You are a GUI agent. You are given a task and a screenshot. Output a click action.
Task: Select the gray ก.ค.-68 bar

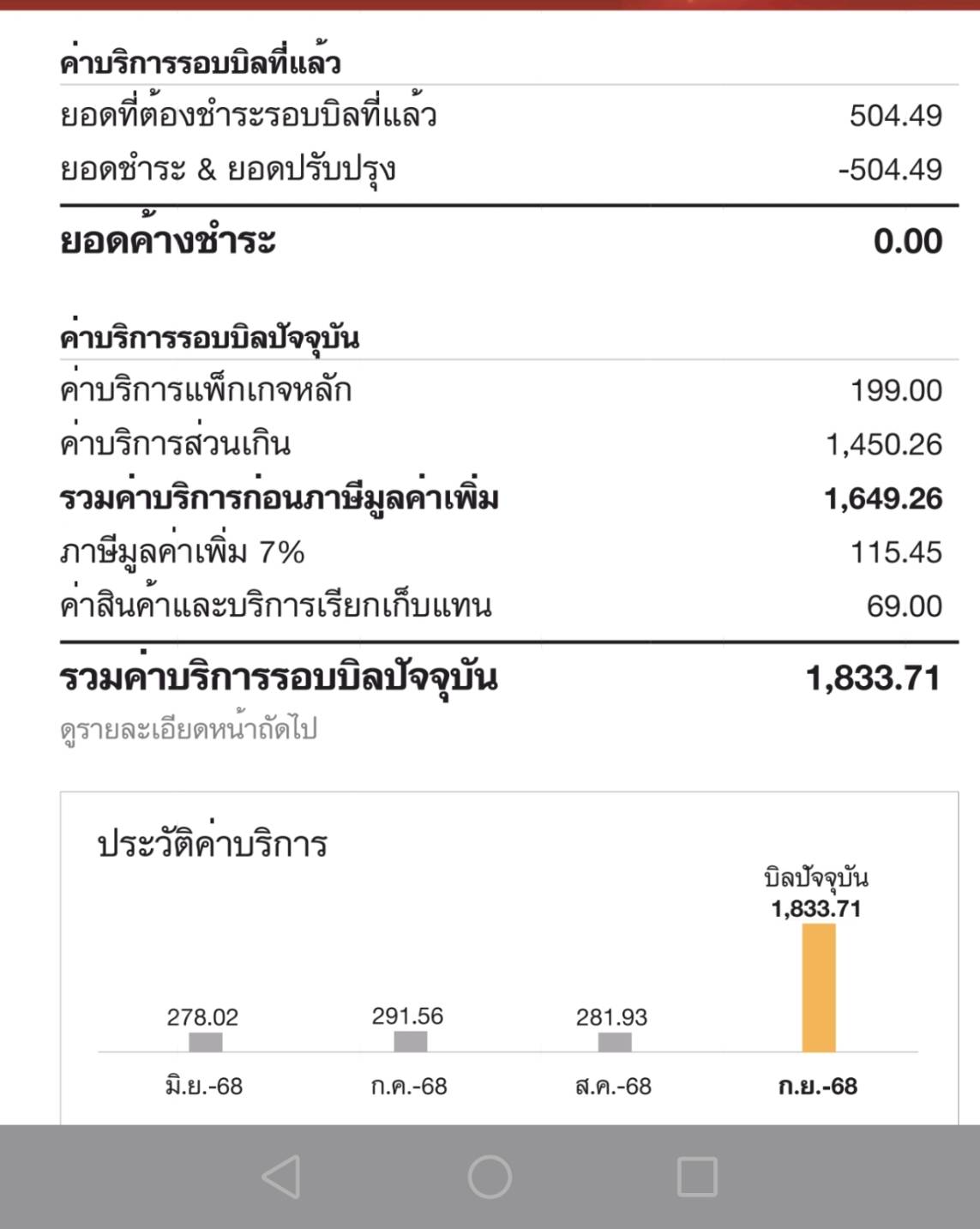pyautogui.click(x=410, y=1041)
